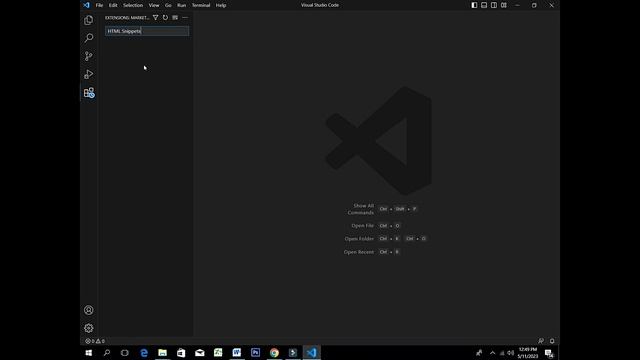
Task: Open the Go menu
Action: pos(168,5)
